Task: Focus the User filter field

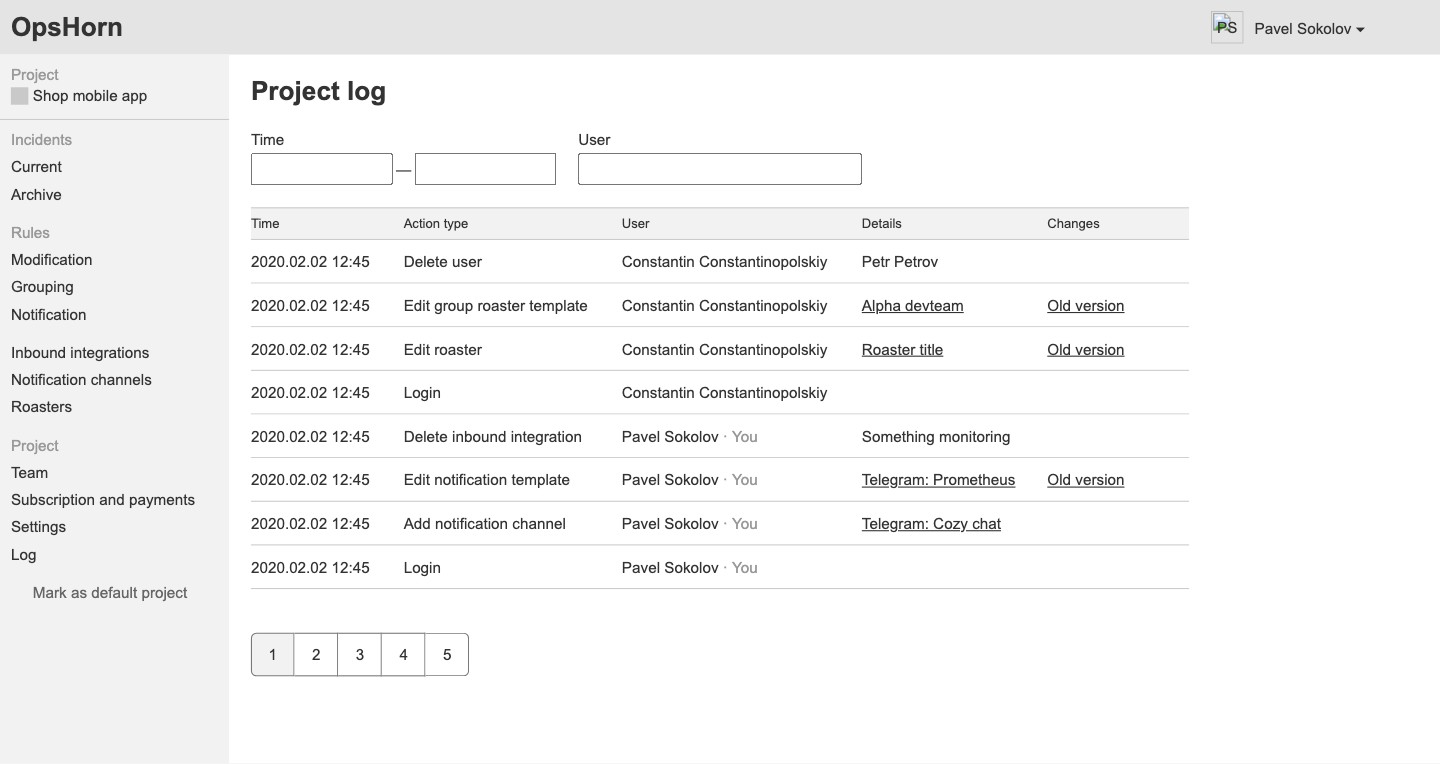Action: 720,169
